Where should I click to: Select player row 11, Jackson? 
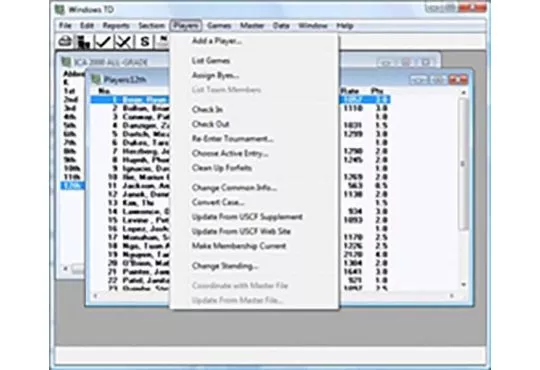click(240, 186)
